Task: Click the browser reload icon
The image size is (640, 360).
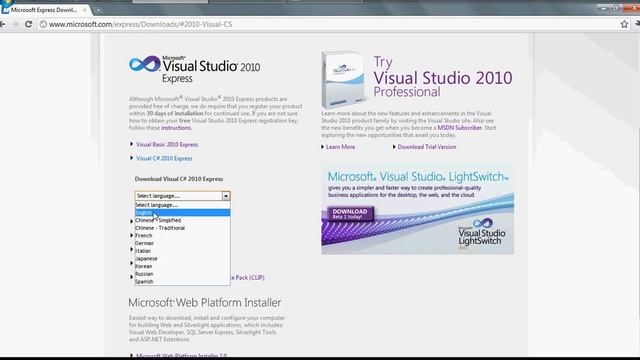Action: point(28,24)
